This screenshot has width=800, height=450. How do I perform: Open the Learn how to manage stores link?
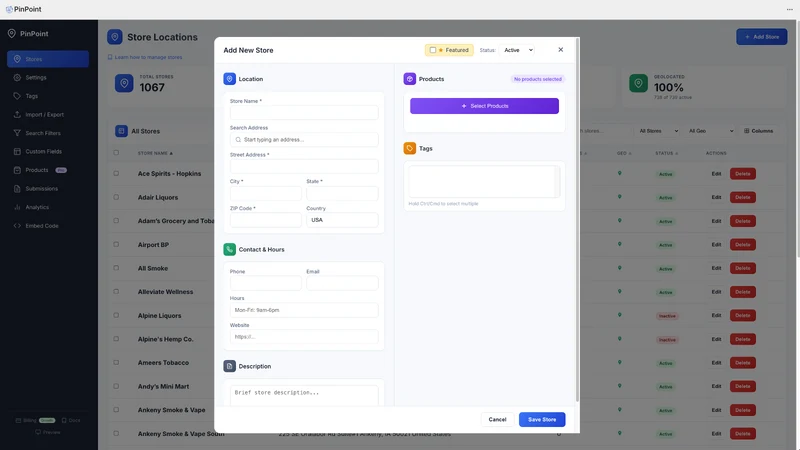[x=145, y=57]
